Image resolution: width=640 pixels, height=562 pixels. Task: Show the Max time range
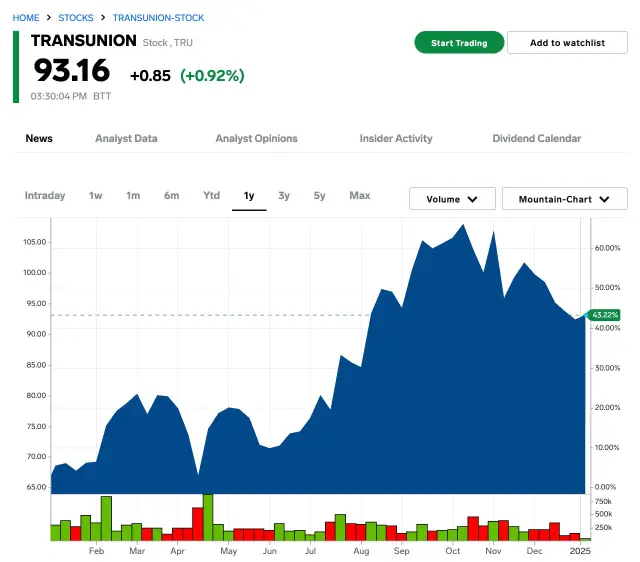pyautogui.click(x=360, y=196)
